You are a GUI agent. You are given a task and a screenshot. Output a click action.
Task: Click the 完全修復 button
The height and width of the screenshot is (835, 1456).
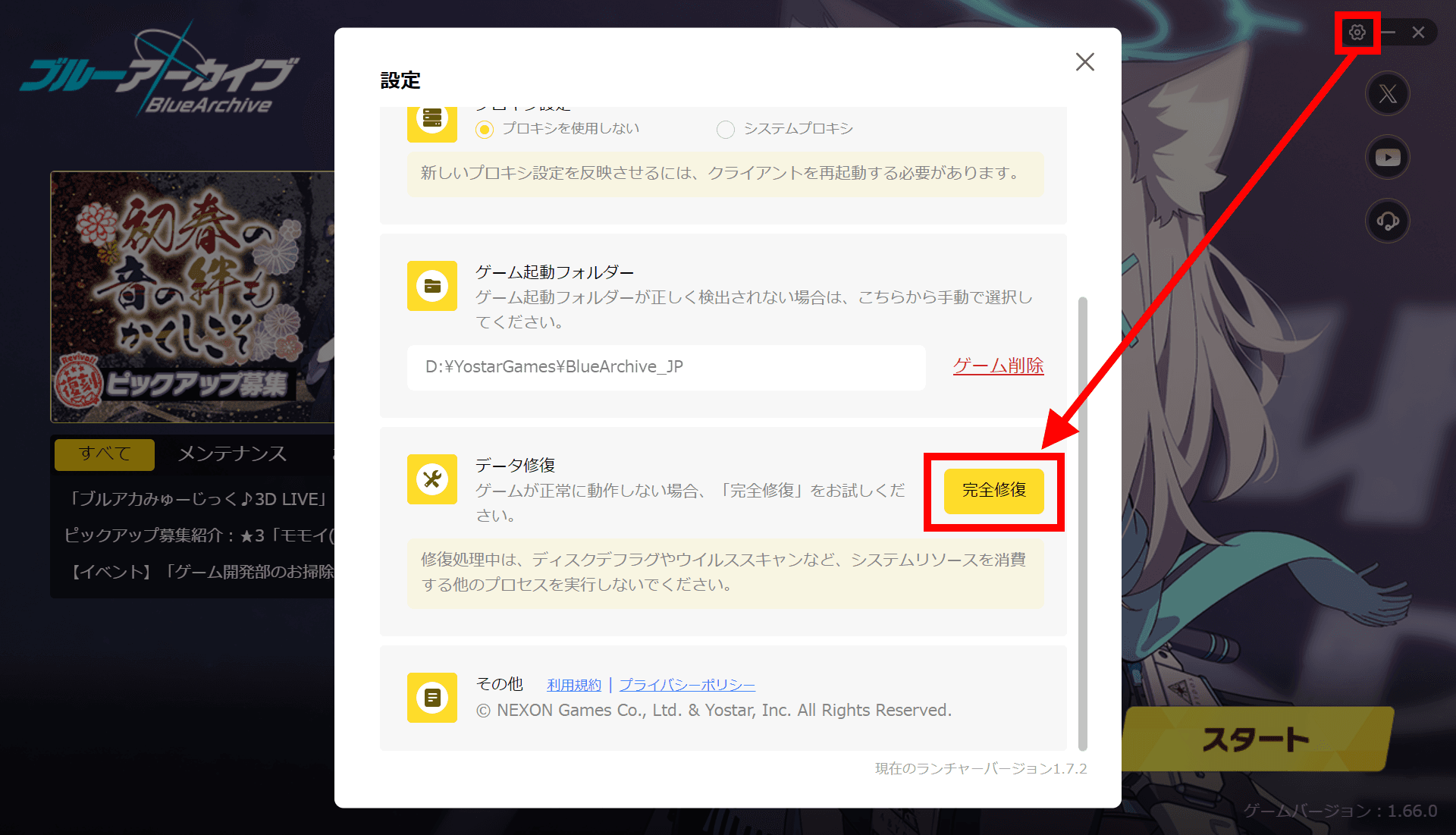click(994, 491)
